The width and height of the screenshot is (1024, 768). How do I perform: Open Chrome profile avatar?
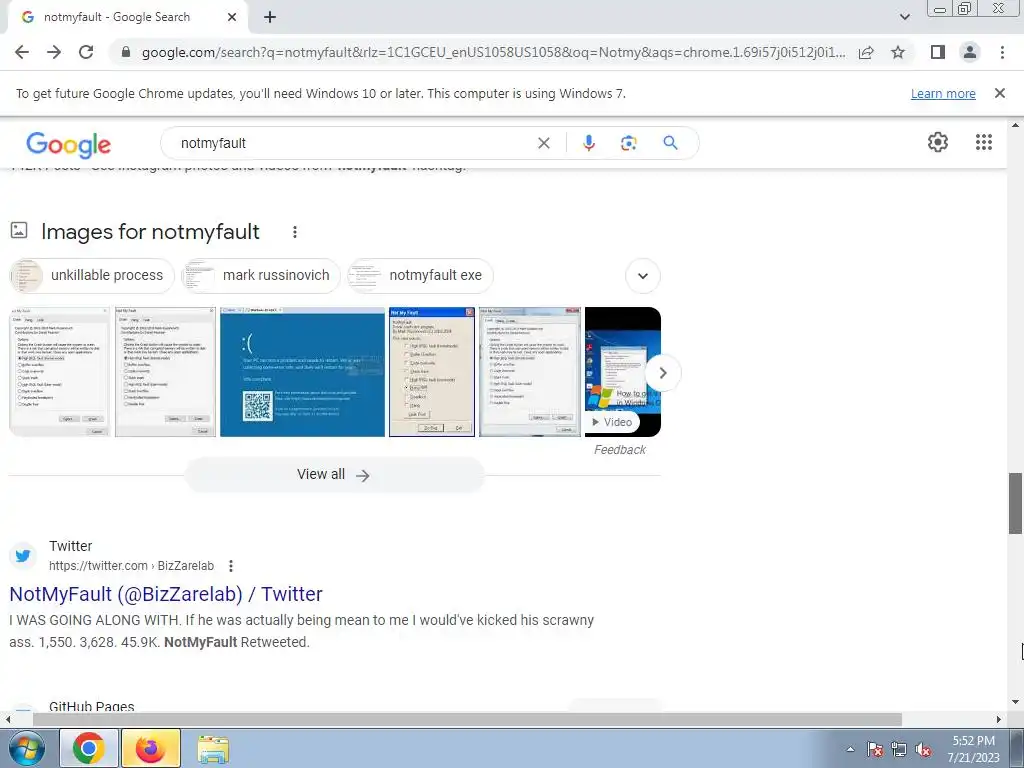coord(970,52)
